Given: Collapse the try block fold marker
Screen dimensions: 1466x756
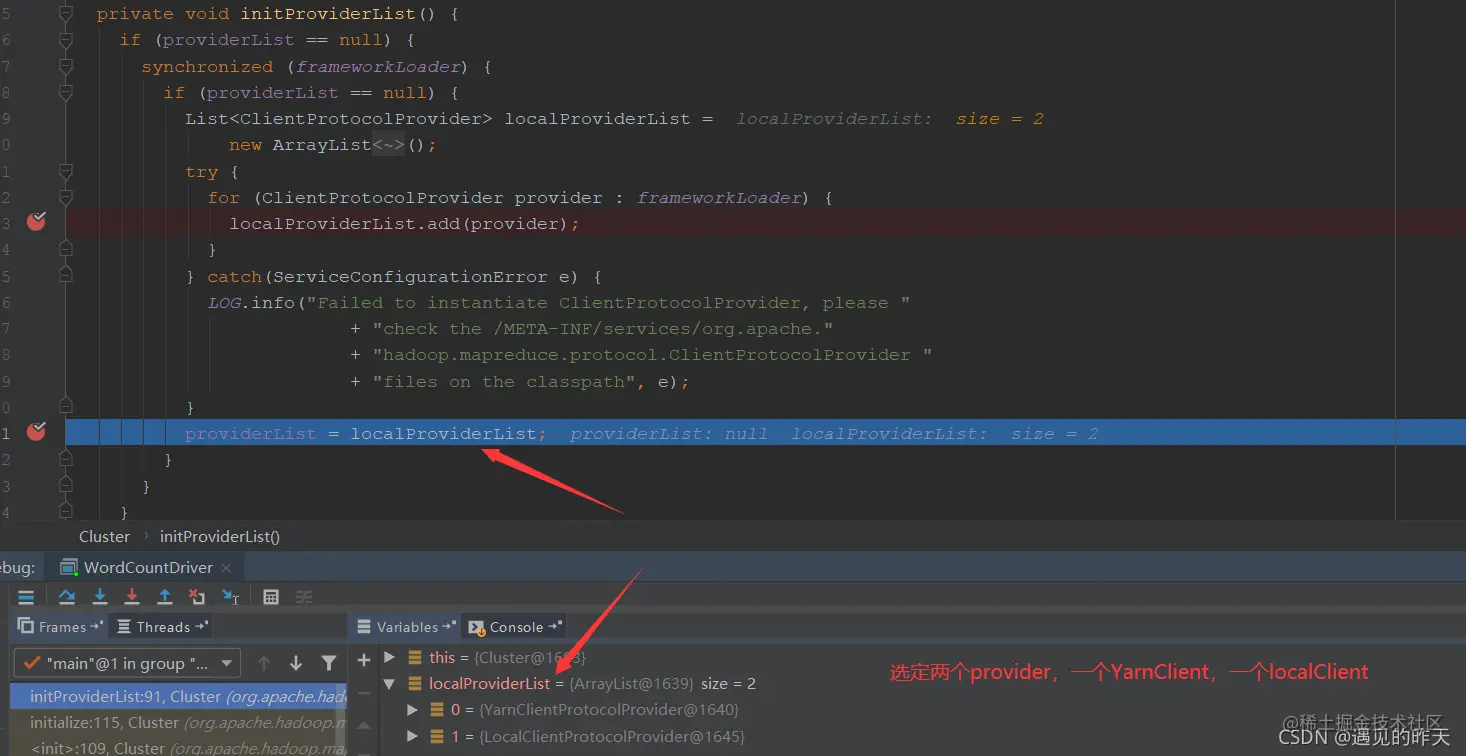Looking at the screenshot, I should point(65,172).
